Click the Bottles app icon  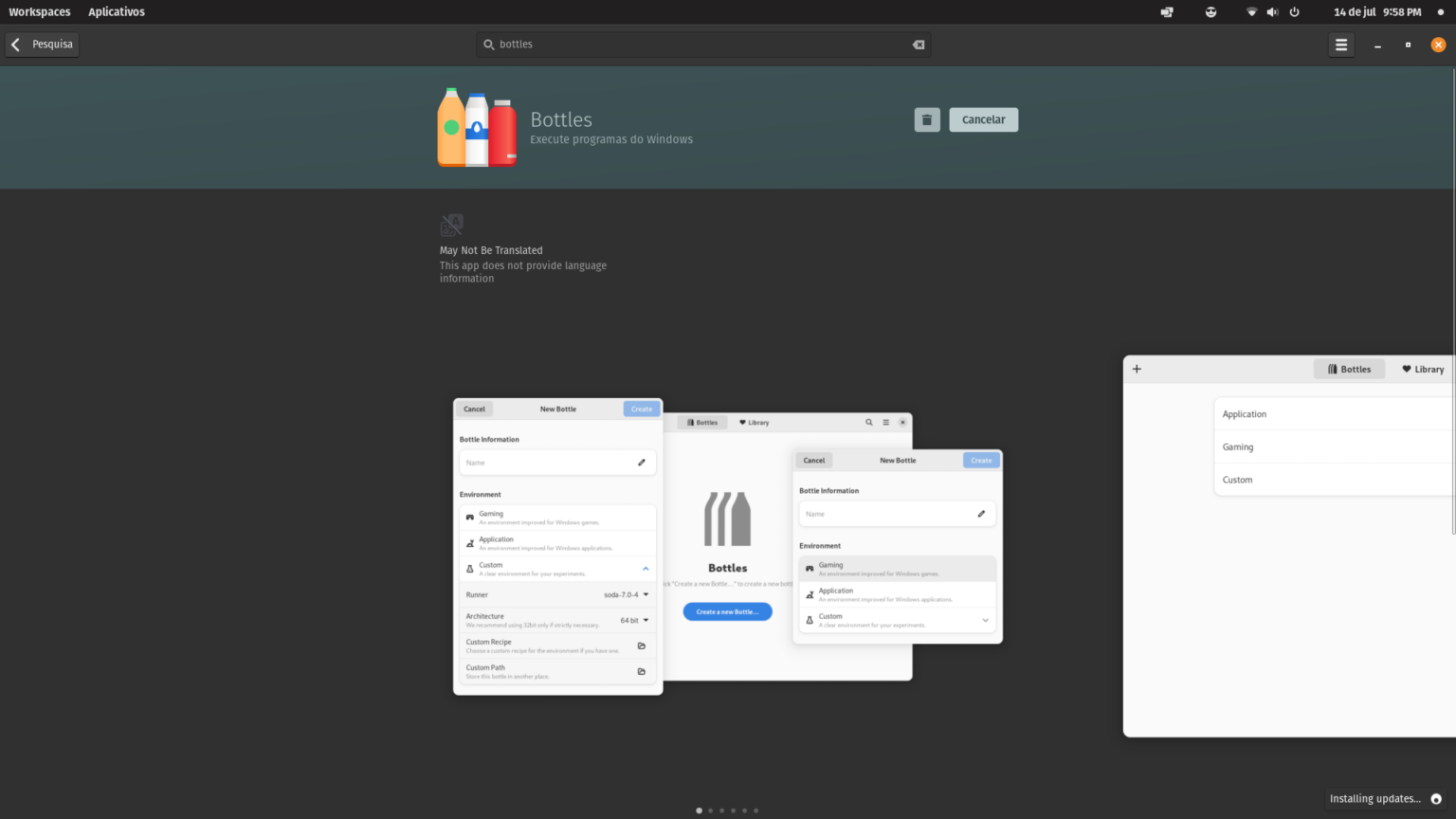point(477,127)
